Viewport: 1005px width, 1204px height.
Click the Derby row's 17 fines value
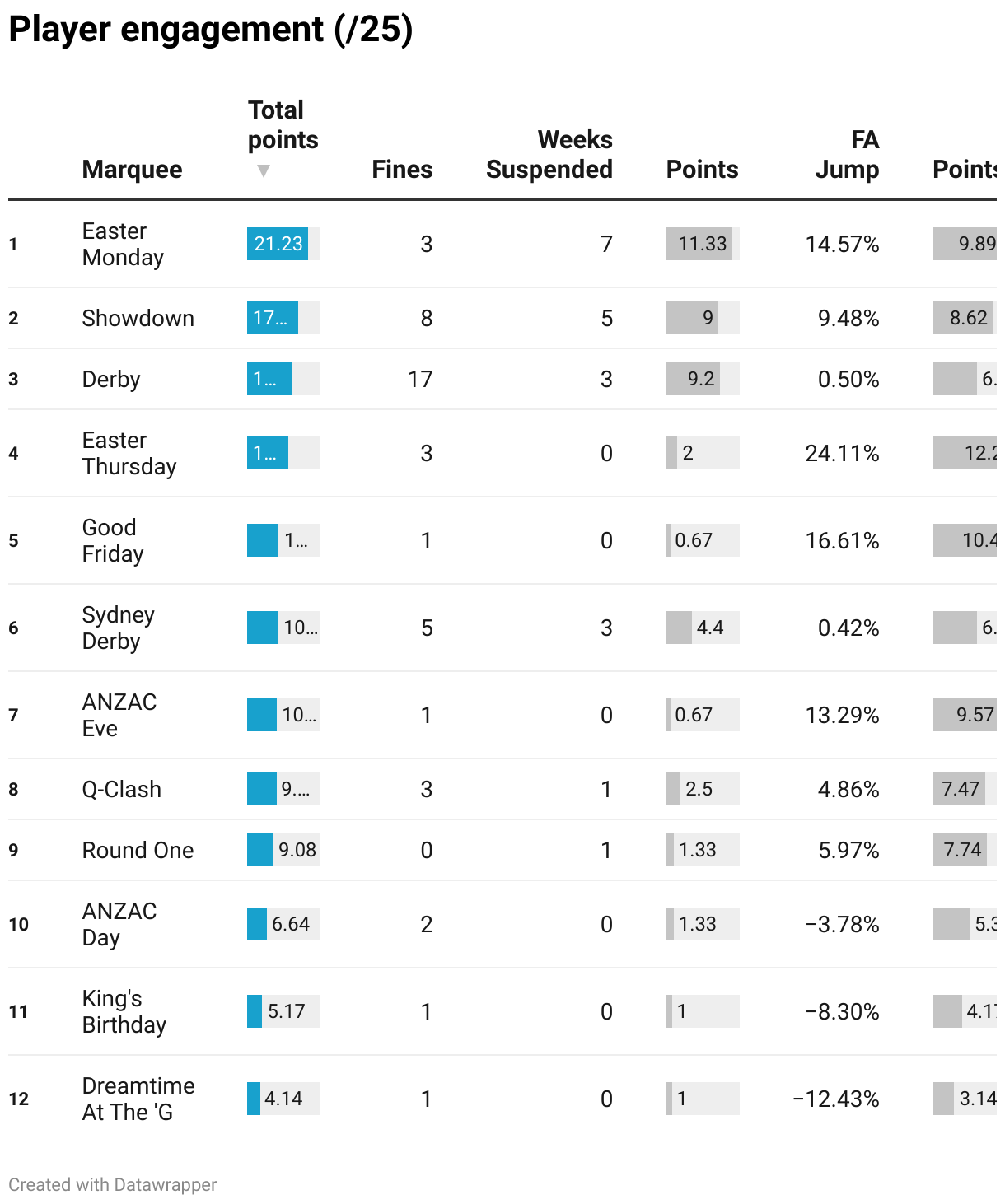pos(420,379)
